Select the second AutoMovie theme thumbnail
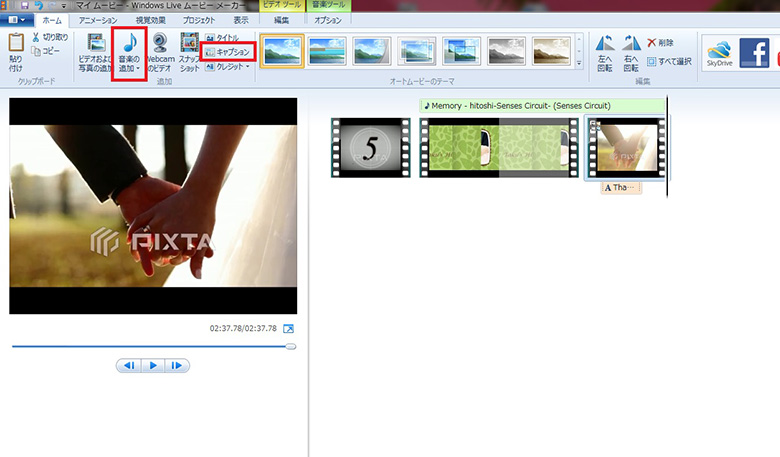 (327, 51)
